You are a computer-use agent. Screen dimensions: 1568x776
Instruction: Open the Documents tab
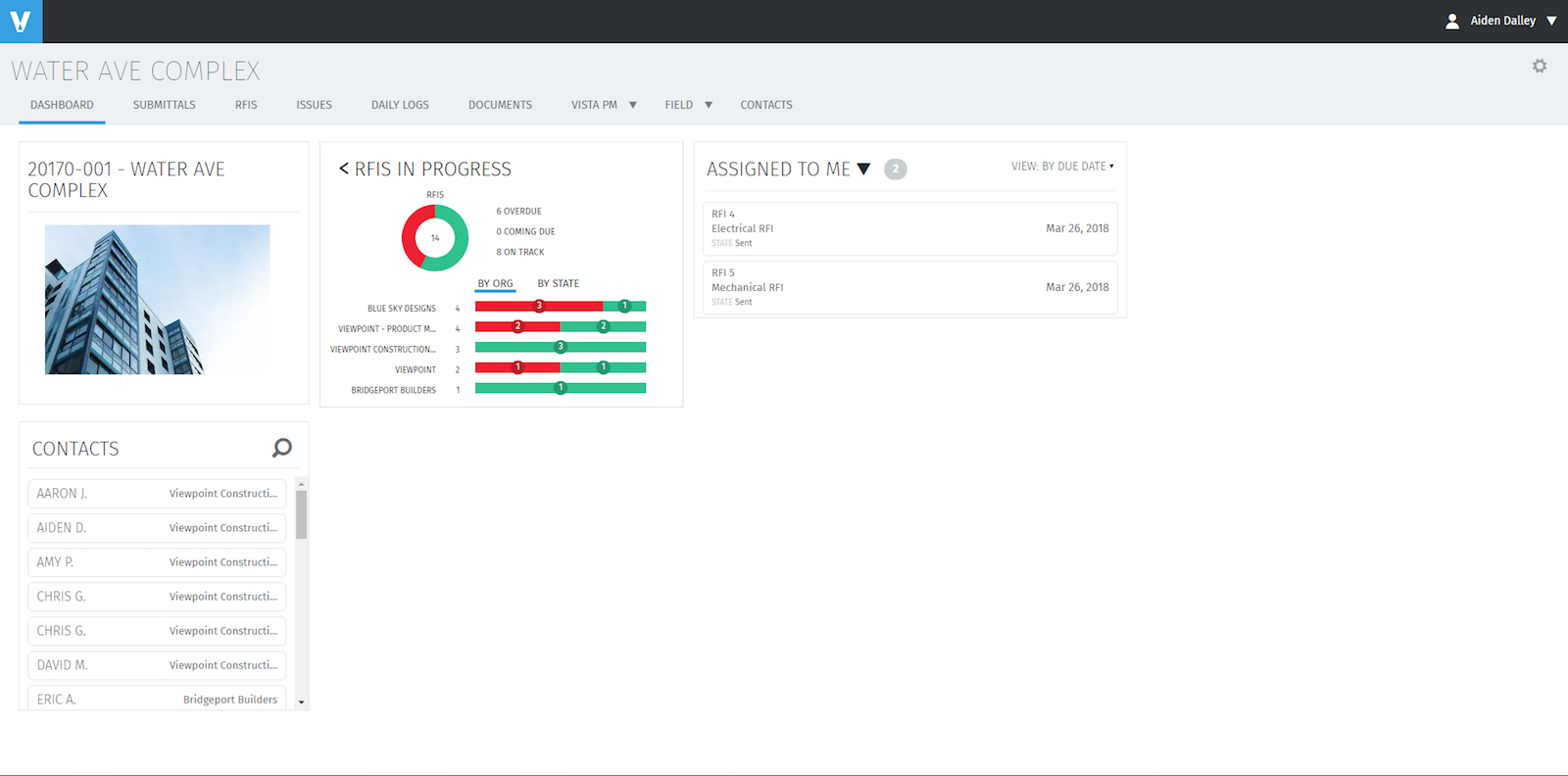coord(500,105)
